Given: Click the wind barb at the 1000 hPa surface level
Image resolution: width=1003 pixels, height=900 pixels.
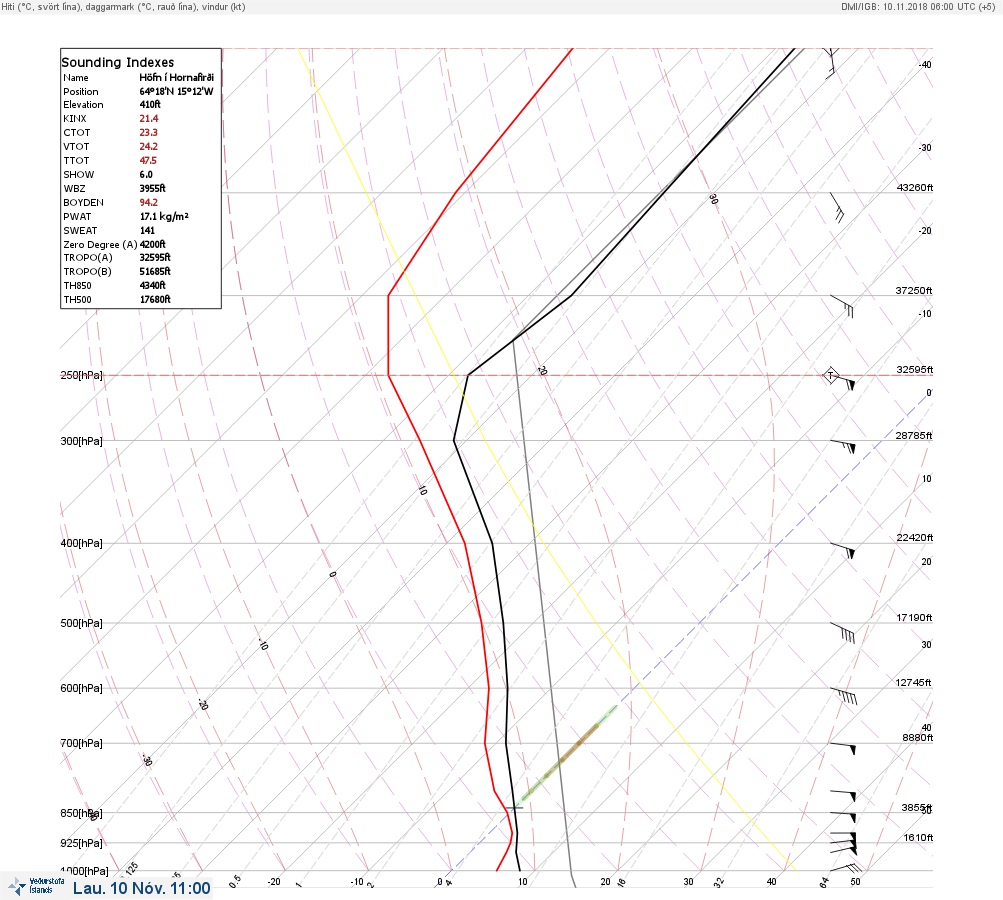Looking at the screenshot, I should click(846, 869).
